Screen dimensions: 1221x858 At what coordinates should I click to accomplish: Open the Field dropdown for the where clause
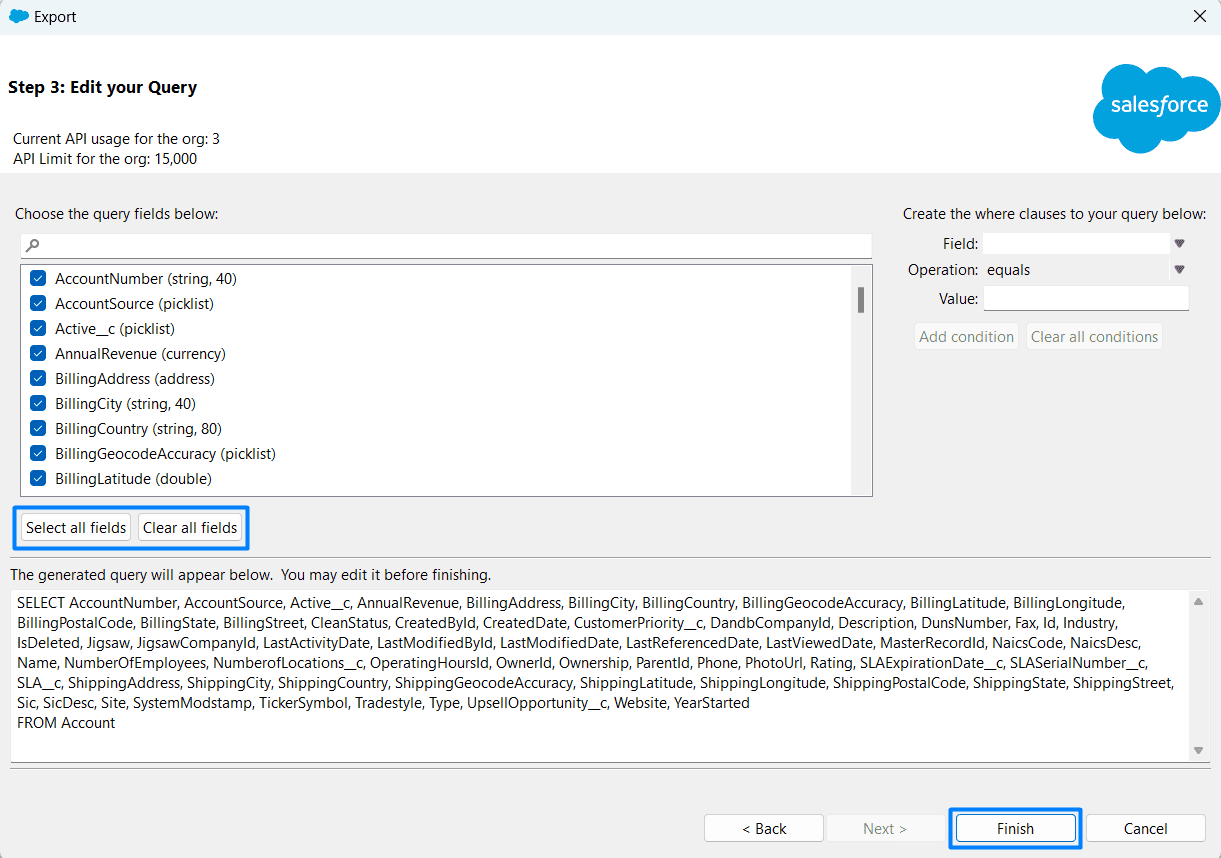tap(1180, 243)
